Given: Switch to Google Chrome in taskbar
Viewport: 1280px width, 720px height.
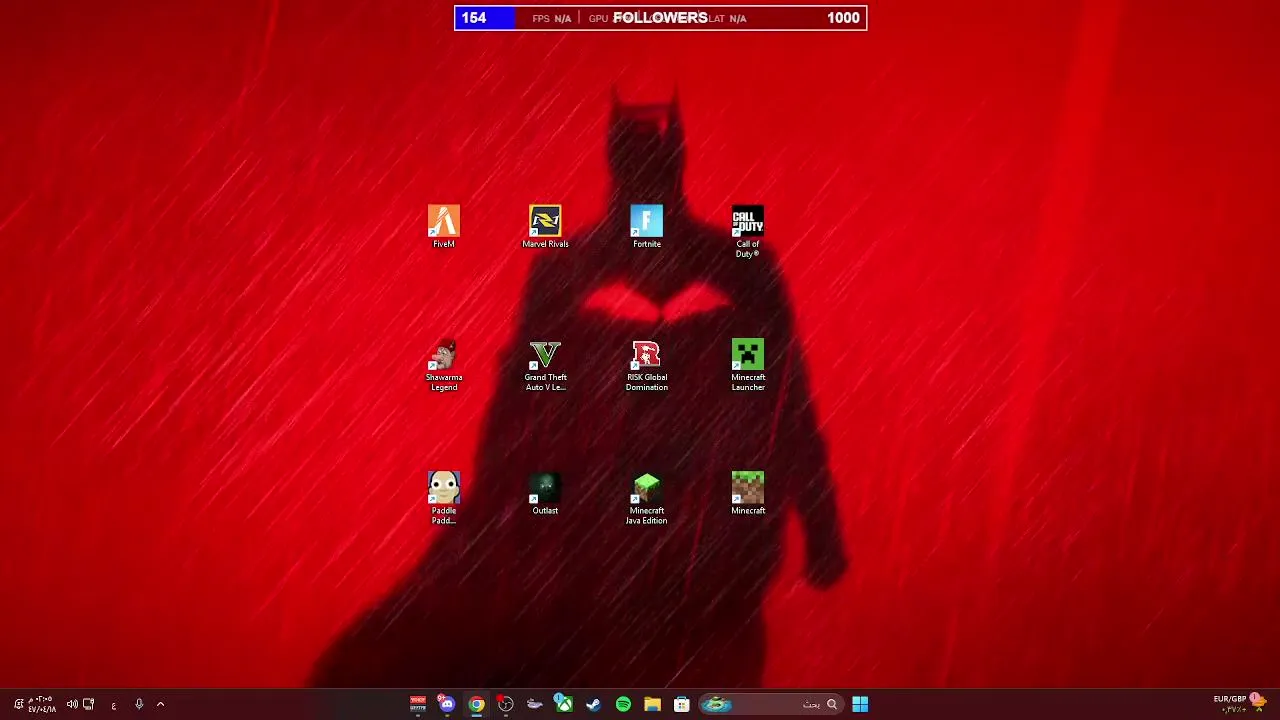Looking at the screenshot, I should [476, 704].
